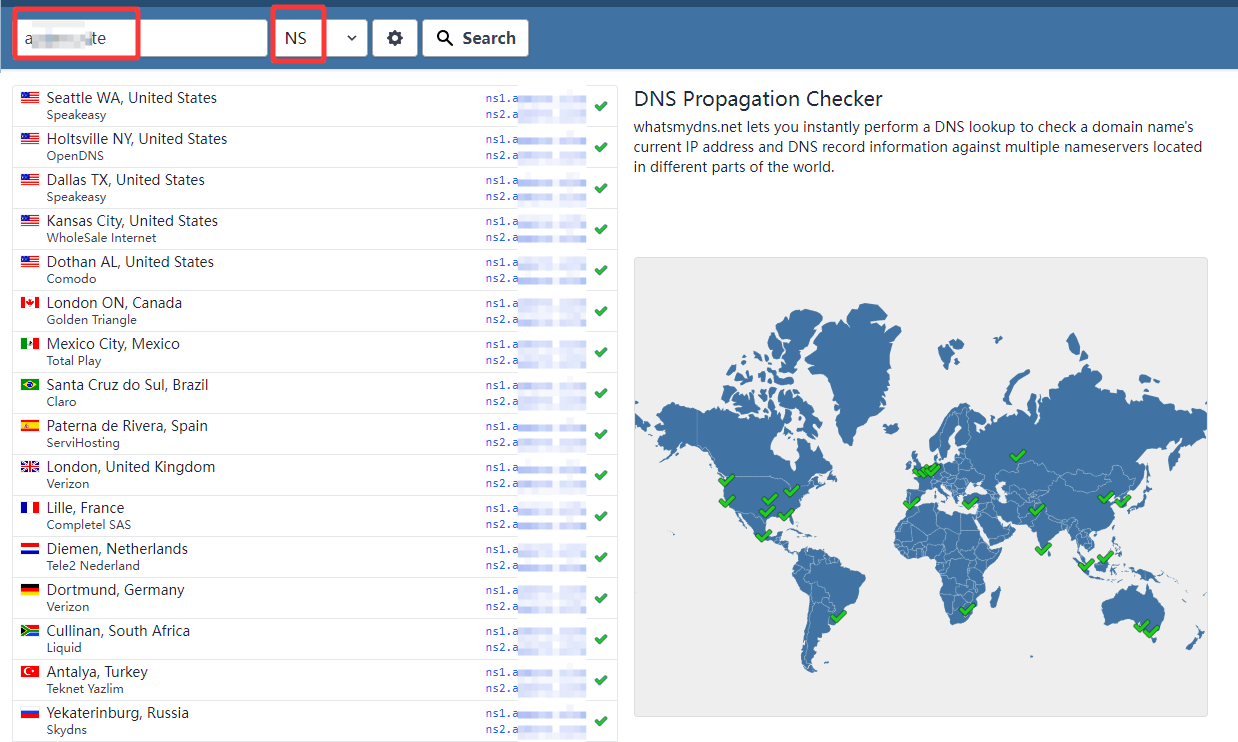The width and height of the screenshot is (1238, 742).
Task: Click the settings gear icon button
Action: tap(395, 38)
